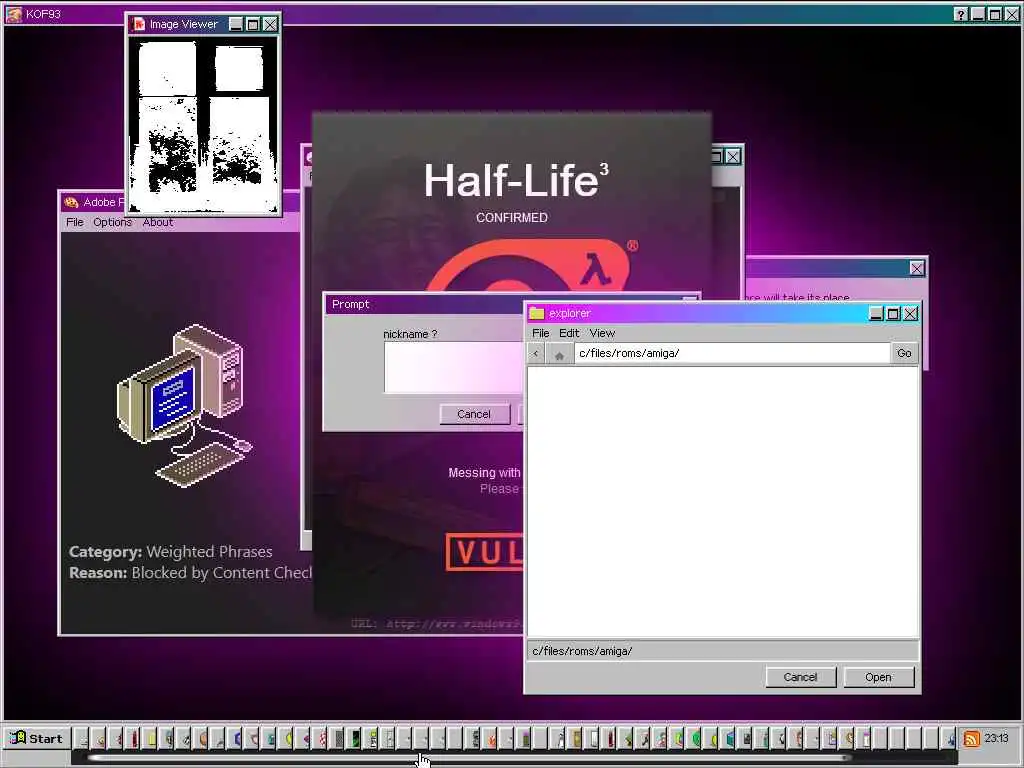The height and width of the screenshot is (768, 1024).
Task: Click the c/files/roms/amiga/ address bar
Action: (x=731, y=353)
